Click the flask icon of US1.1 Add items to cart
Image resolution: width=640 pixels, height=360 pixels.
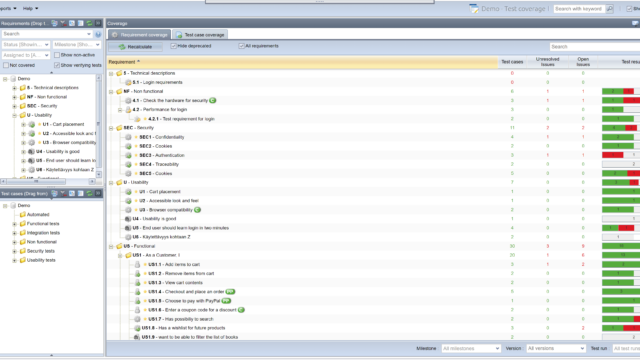pos(138,264)
